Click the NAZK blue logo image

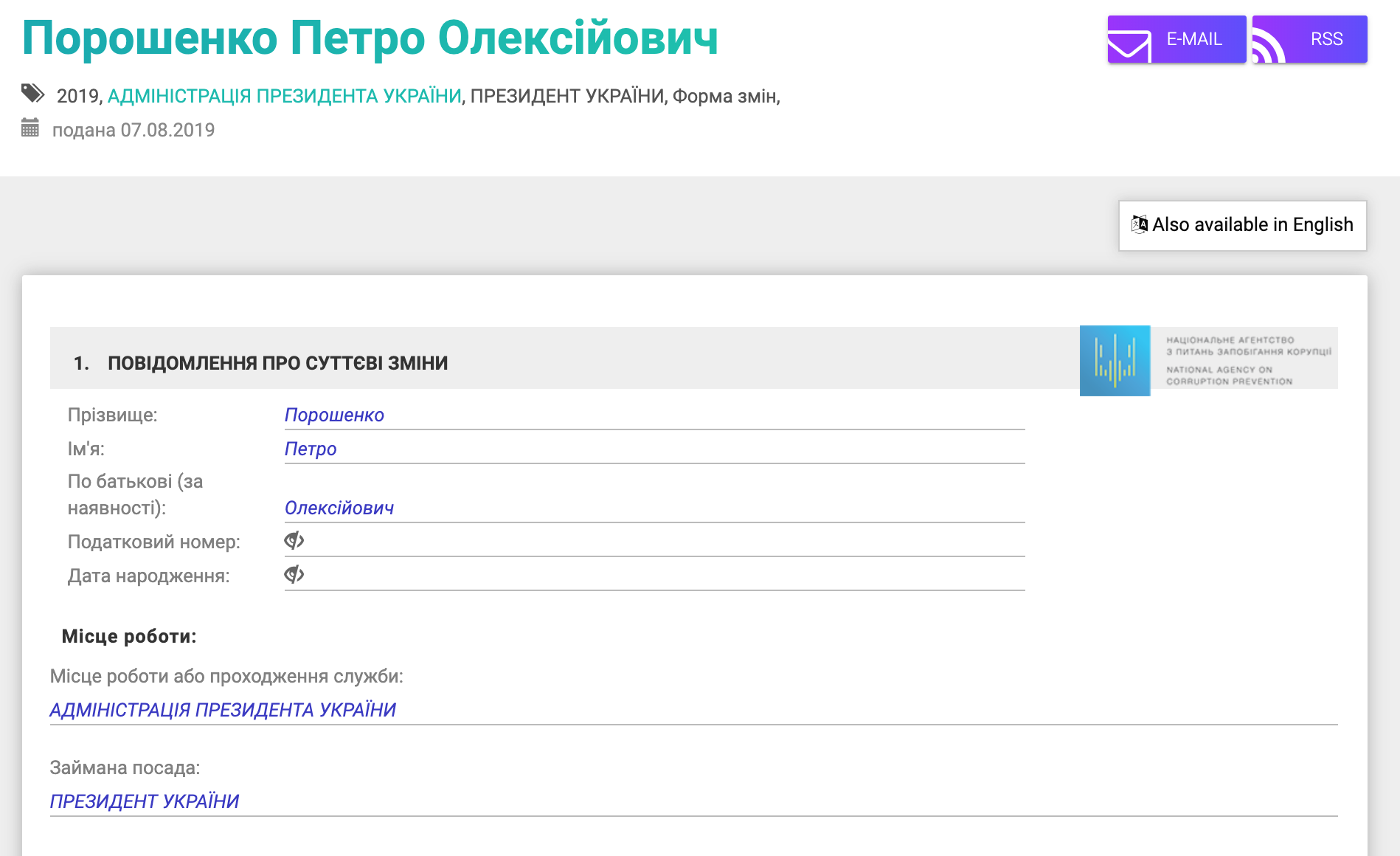pos(1115,361)
